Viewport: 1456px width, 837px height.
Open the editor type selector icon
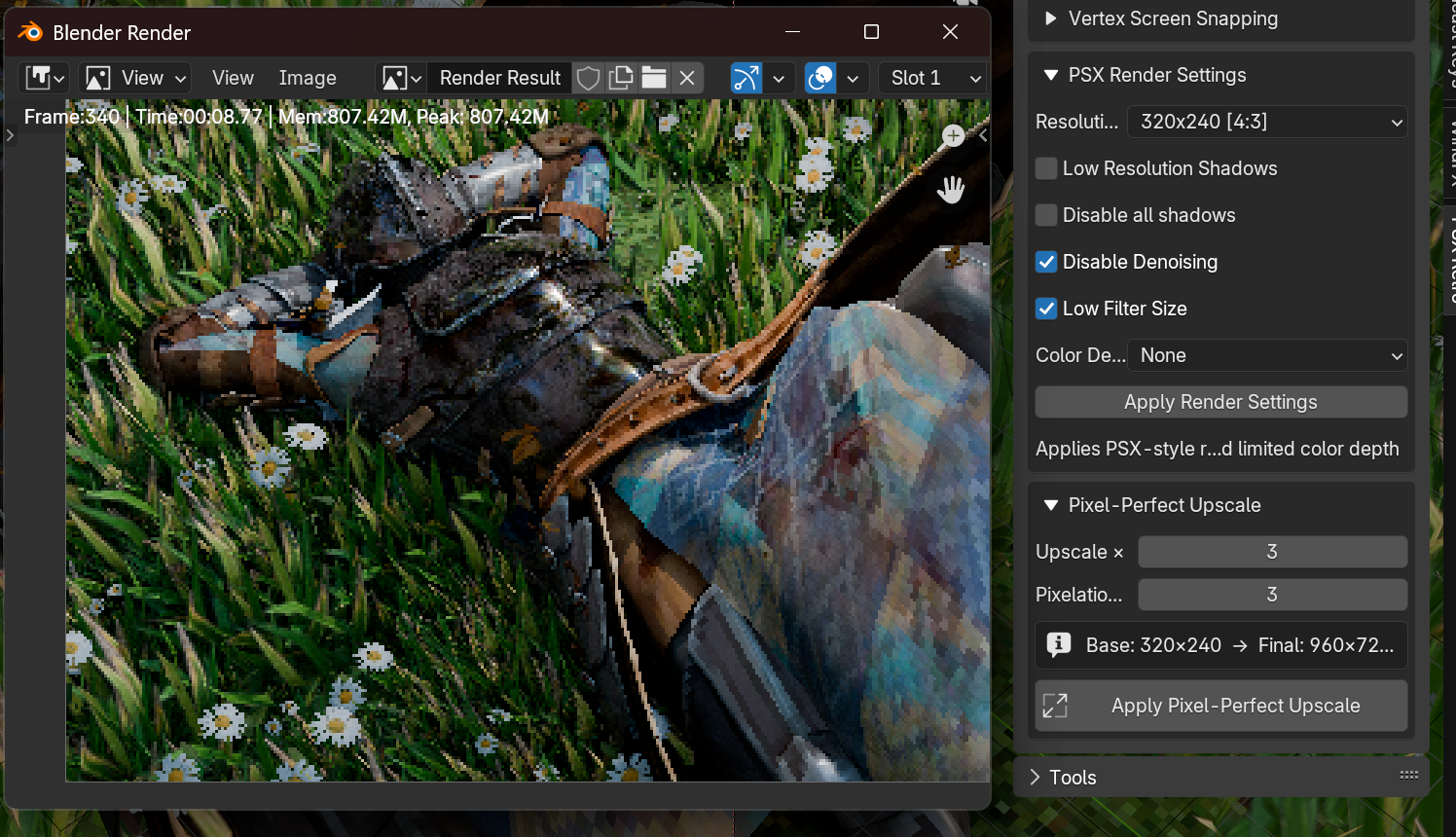(x=45, y=78)
